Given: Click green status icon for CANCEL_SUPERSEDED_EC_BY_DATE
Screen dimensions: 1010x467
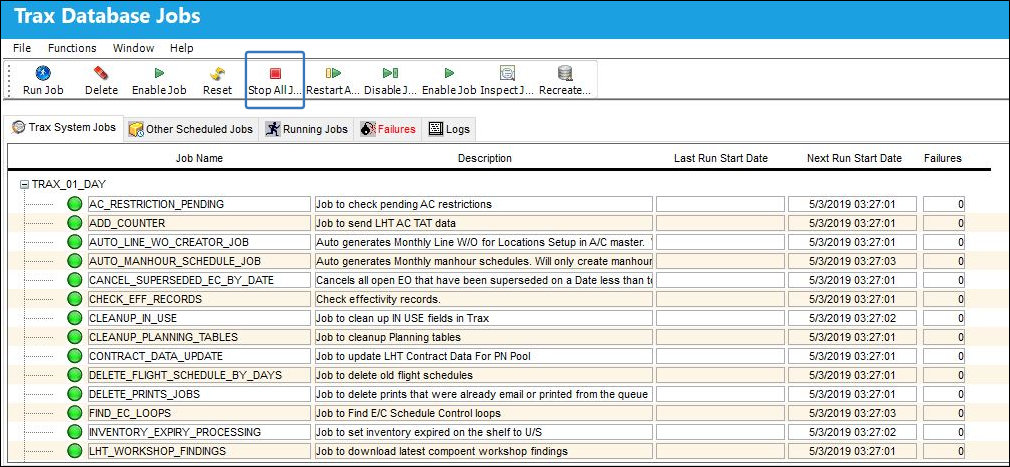Looking at the screenshot, I should (x=75, y=280).
